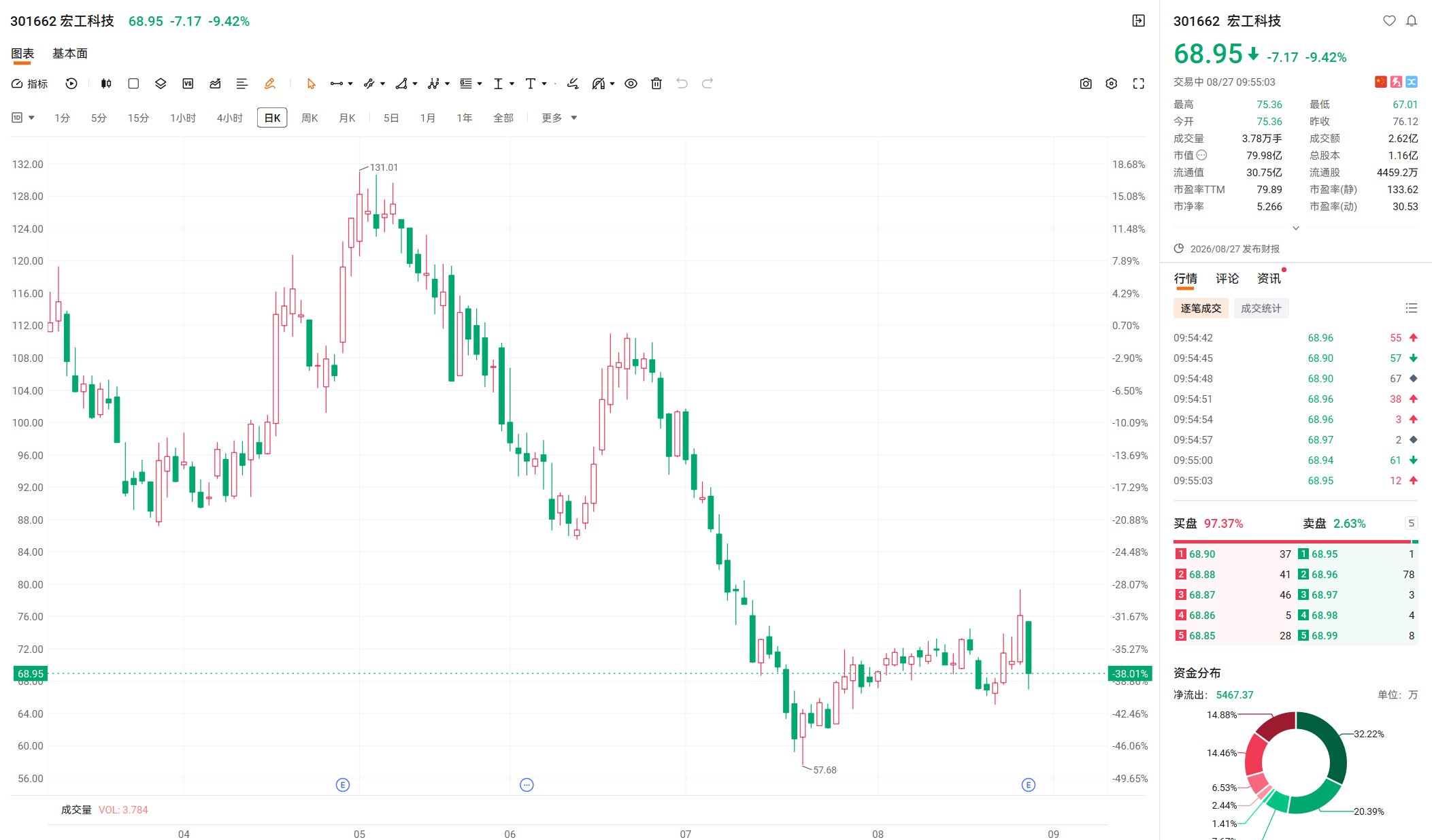The width and height of the screenshot is (1432, 840).
Task: Toggle drawings visibility with the eye icon
Action: [631, 84]
